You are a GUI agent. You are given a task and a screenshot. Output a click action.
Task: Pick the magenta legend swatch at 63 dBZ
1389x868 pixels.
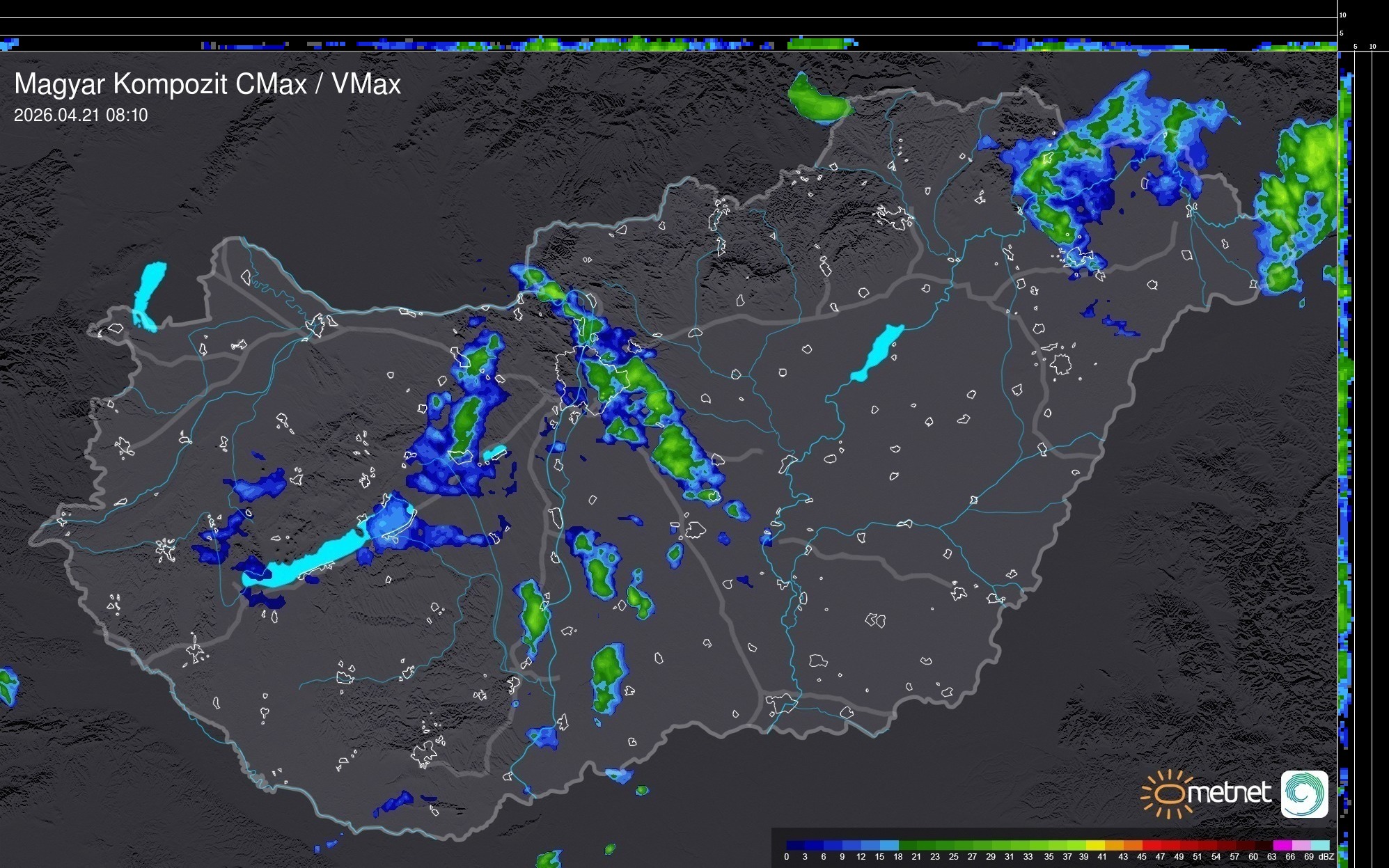tap(1281, 845)
